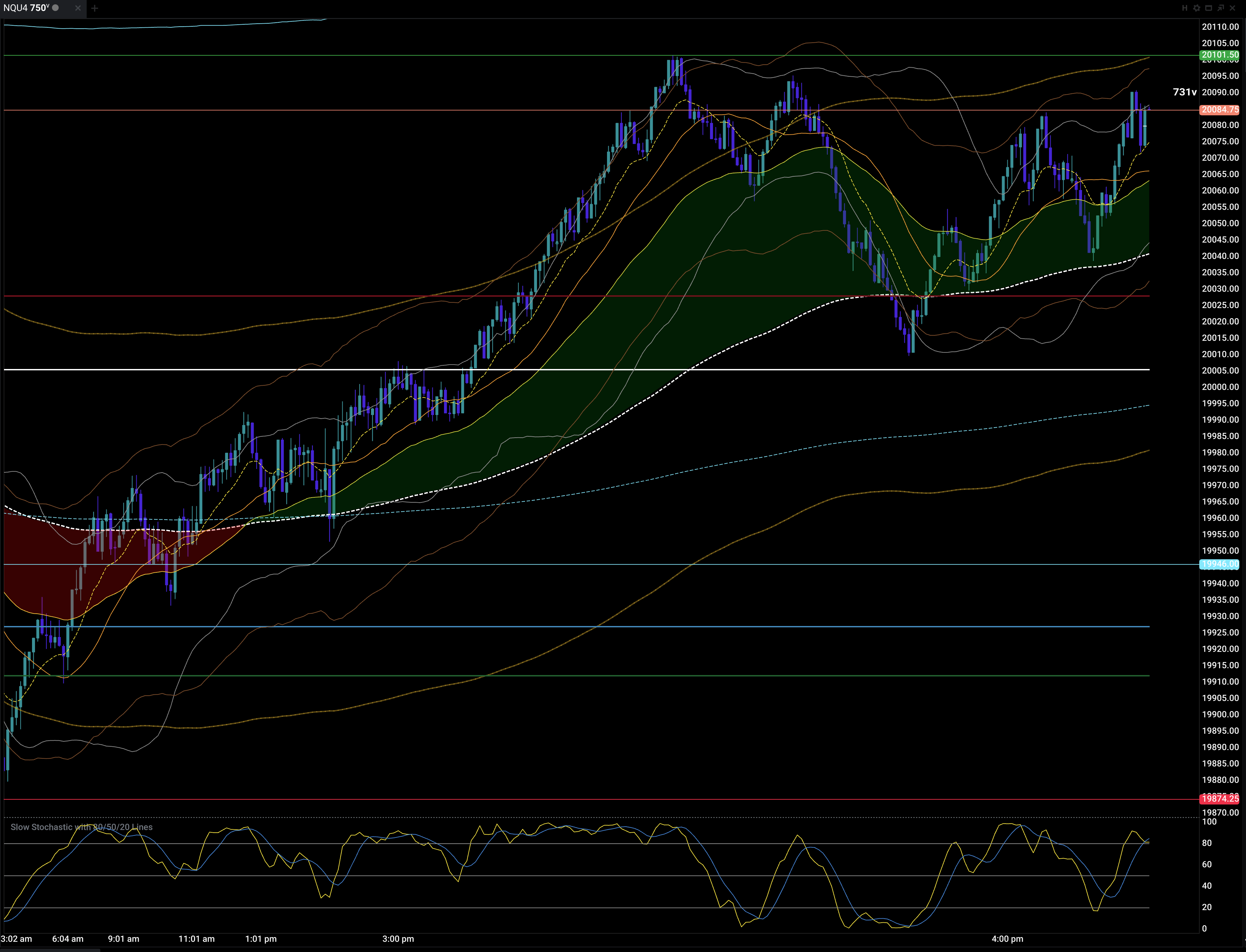Click the grey link dot on the tab
Image resolution: width=1246 pixels, height=952 pixels.
pyautogui.click(x=56, y=8)
